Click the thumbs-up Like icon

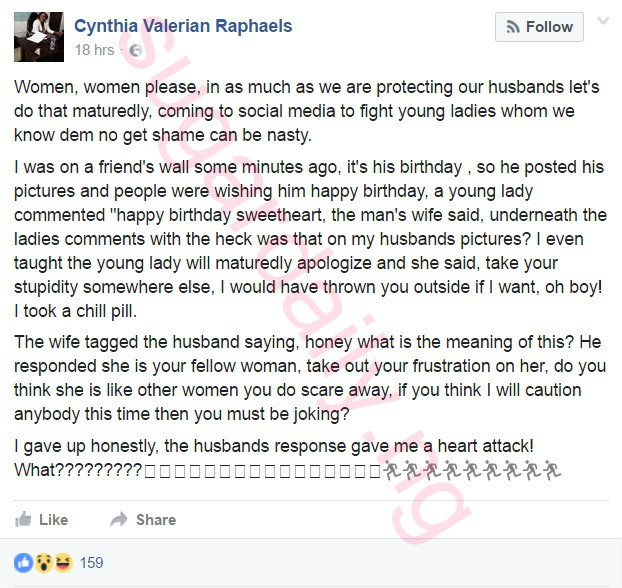point(23,519)
